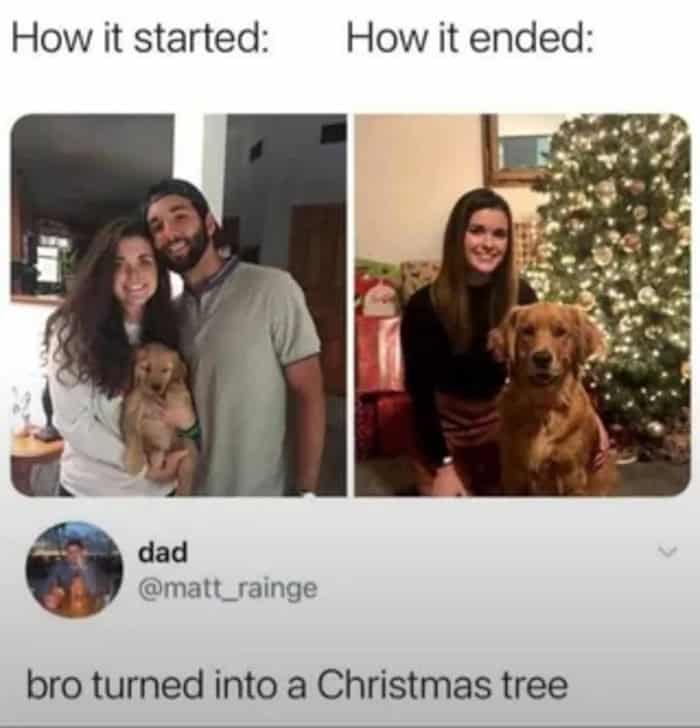The width and height of the screenshot is (700, 728).
Task: Click the display name "dad"
Action: click(x=162, y=552)
